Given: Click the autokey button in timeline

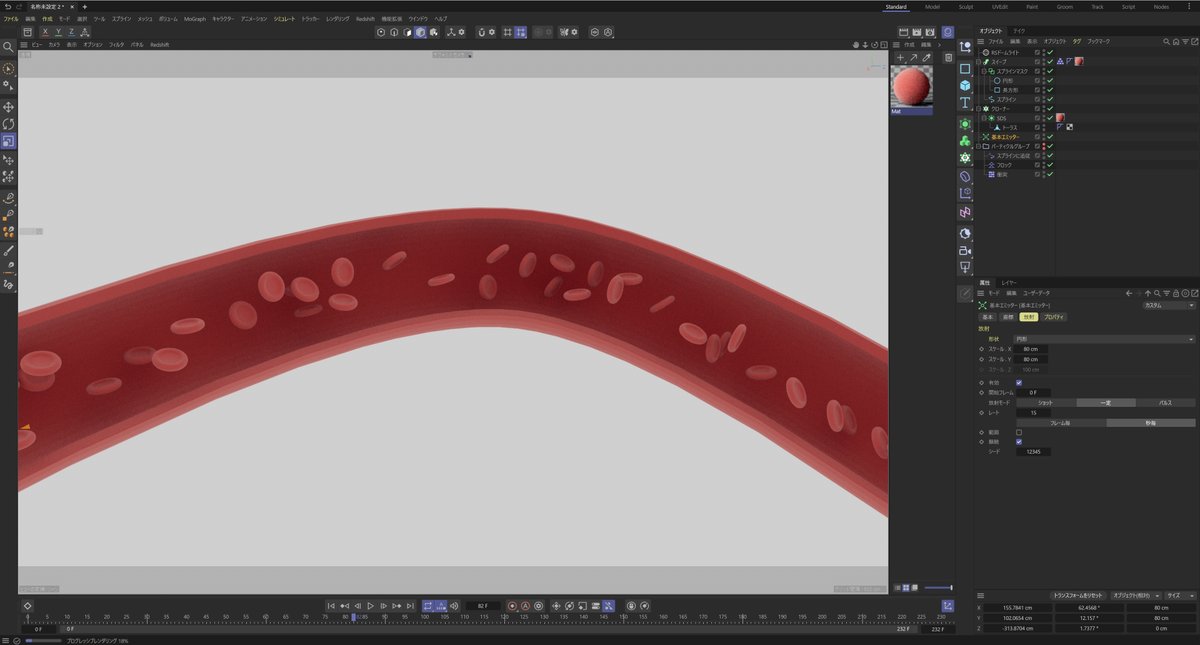Looking at the screenshot, I should 525,606.
